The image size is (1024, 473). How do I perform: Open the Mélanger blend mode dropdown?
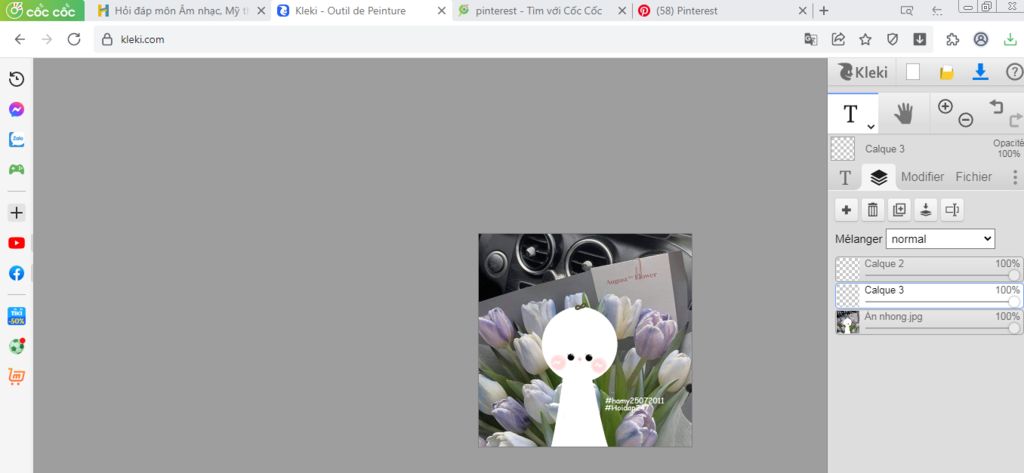click(x=940, y=239)
